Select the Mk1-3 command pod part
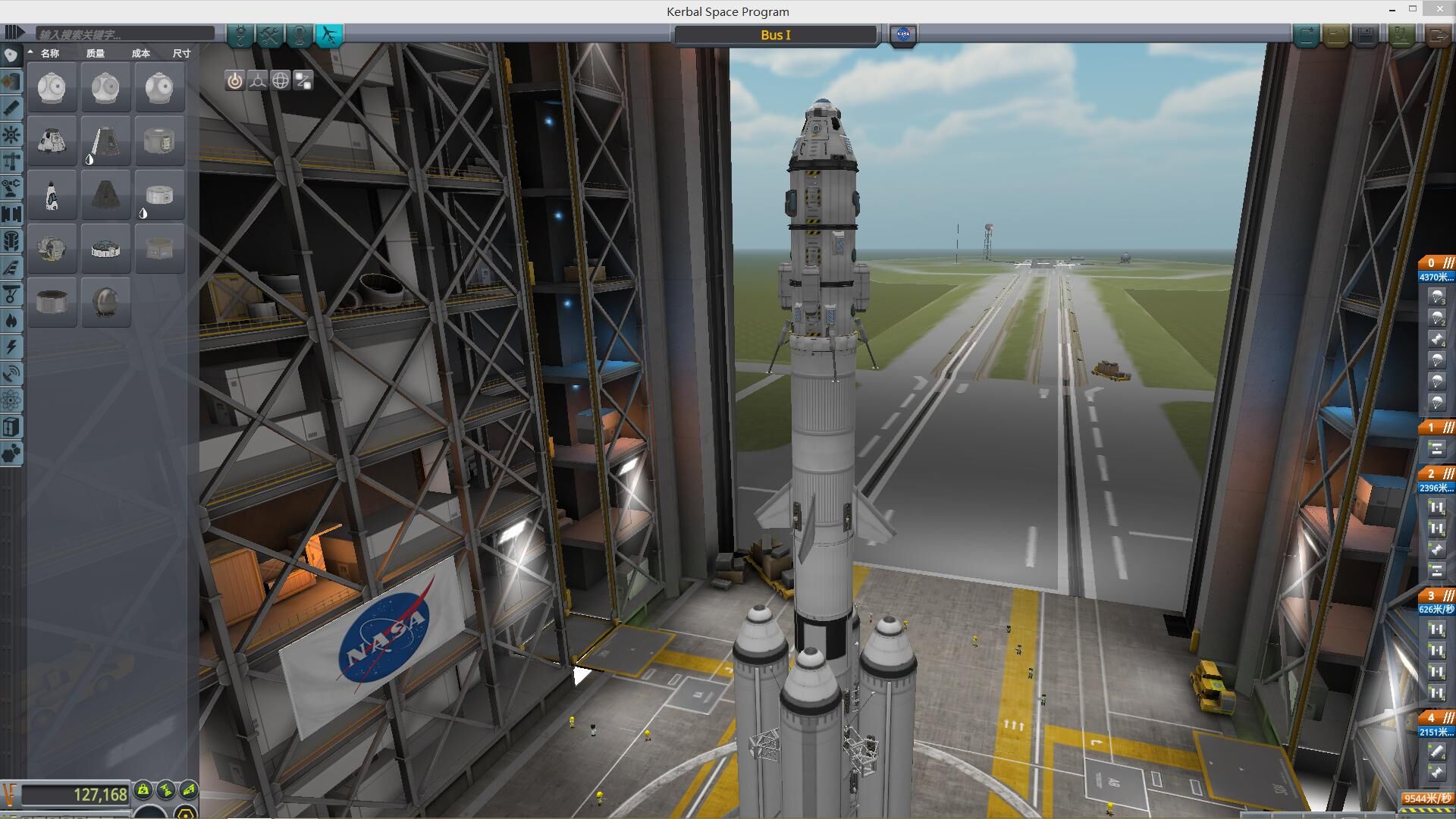The width and height of the screenshot is (1456, 819). (x=52, y=141)
